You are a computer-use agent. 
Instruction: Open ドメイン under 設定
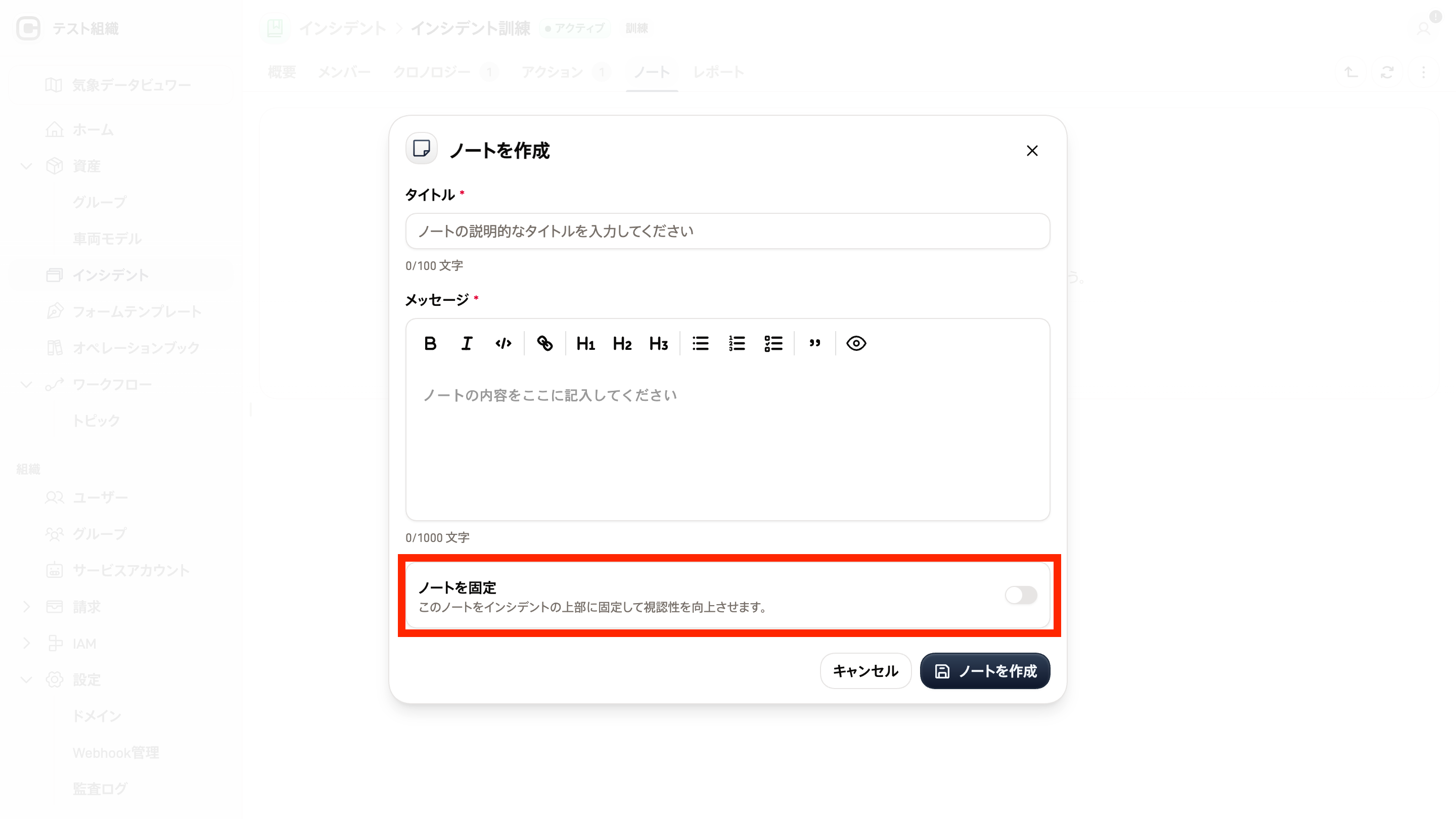coord(97,716)
